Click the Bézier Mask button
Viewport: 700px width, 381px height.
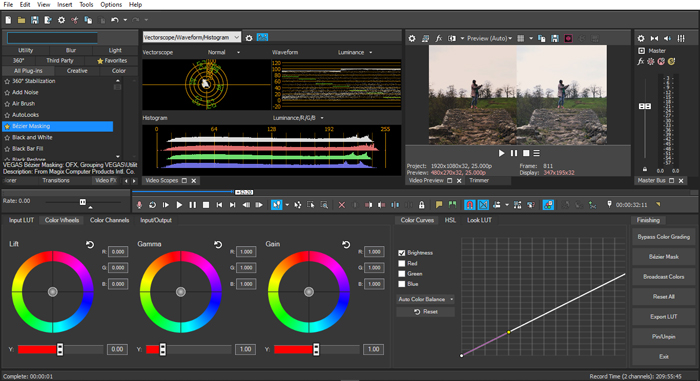663,257
